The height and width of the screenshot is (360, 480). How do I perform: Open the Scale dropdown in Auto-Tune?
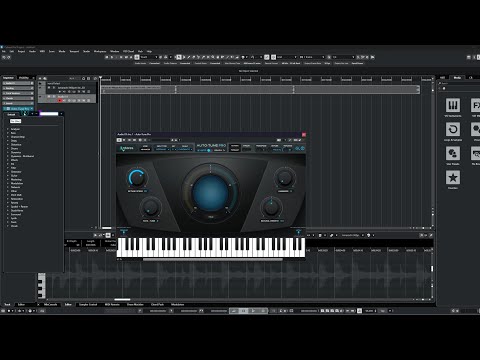(184, 149)
